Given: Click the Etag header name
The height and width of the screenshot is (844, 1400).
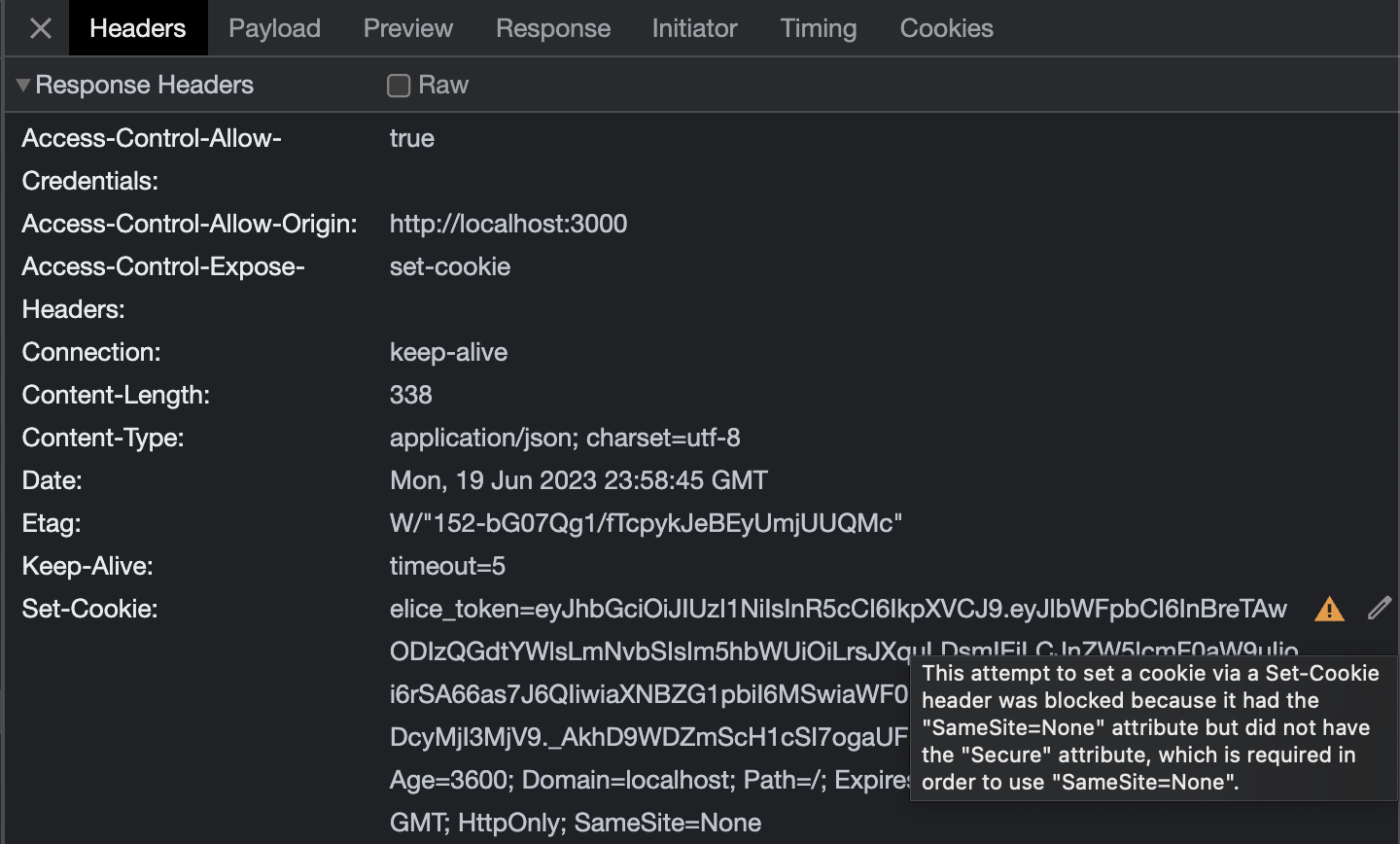Looking at the screenshot, I should pos(52,523).
